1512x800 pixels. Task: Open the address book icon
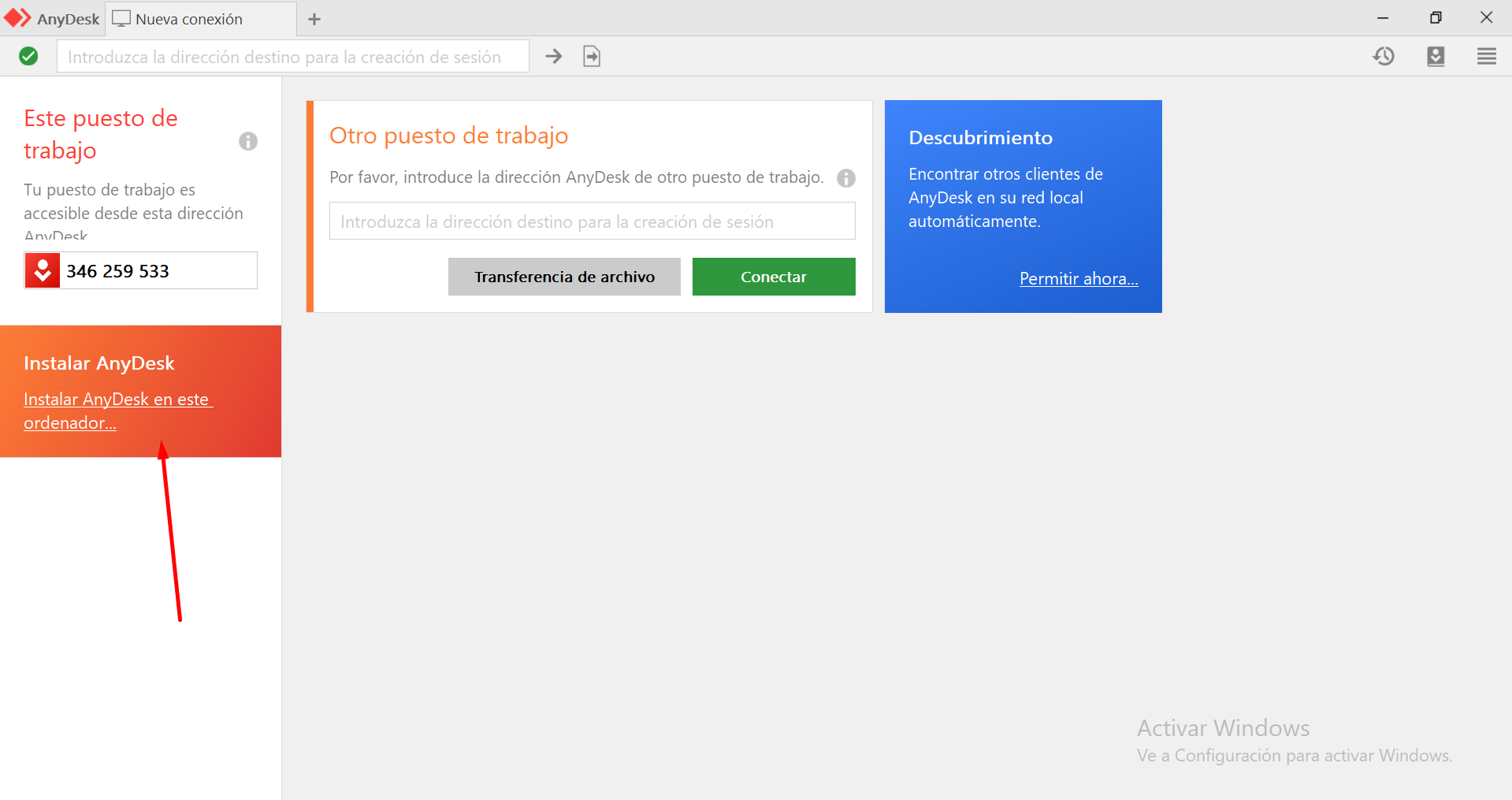[x=1436, y=56]
